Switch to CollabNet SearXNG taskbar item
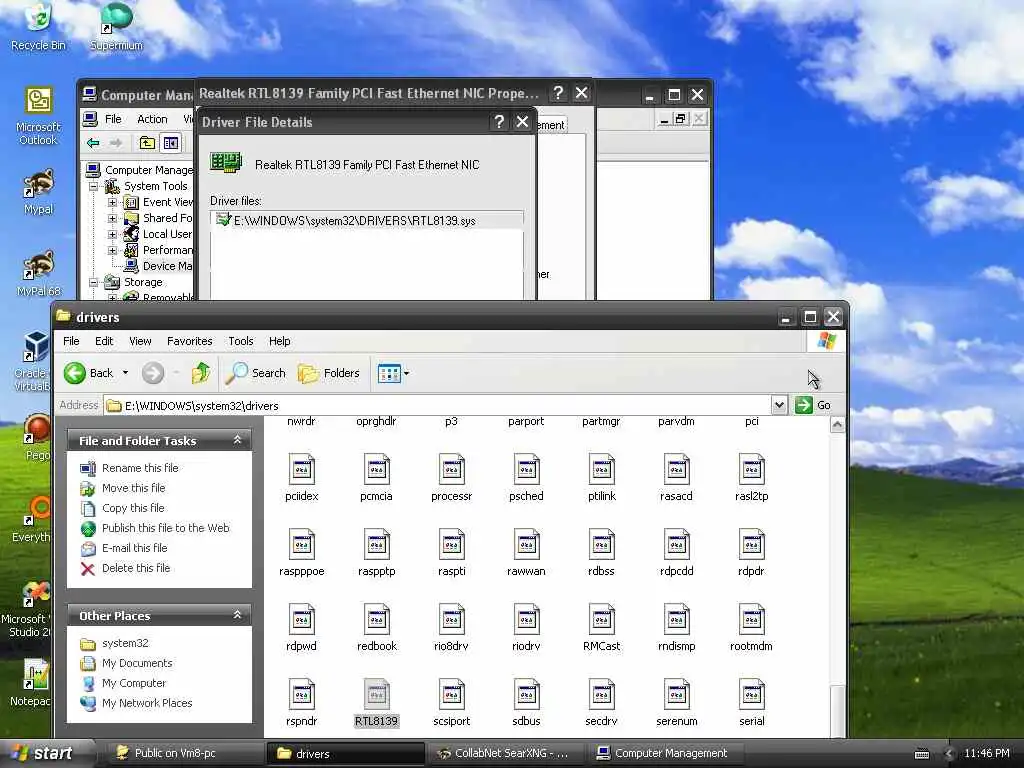The height and width of the screenshot is (768, 1024). point(507,753)
